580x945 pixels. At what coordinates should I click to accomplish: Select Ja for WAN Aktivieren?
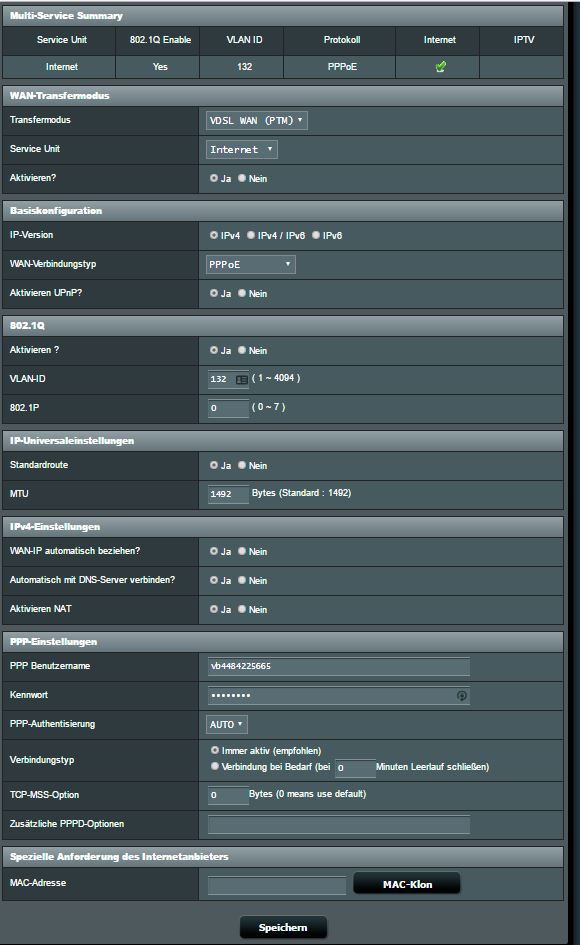tap(214, 178)
